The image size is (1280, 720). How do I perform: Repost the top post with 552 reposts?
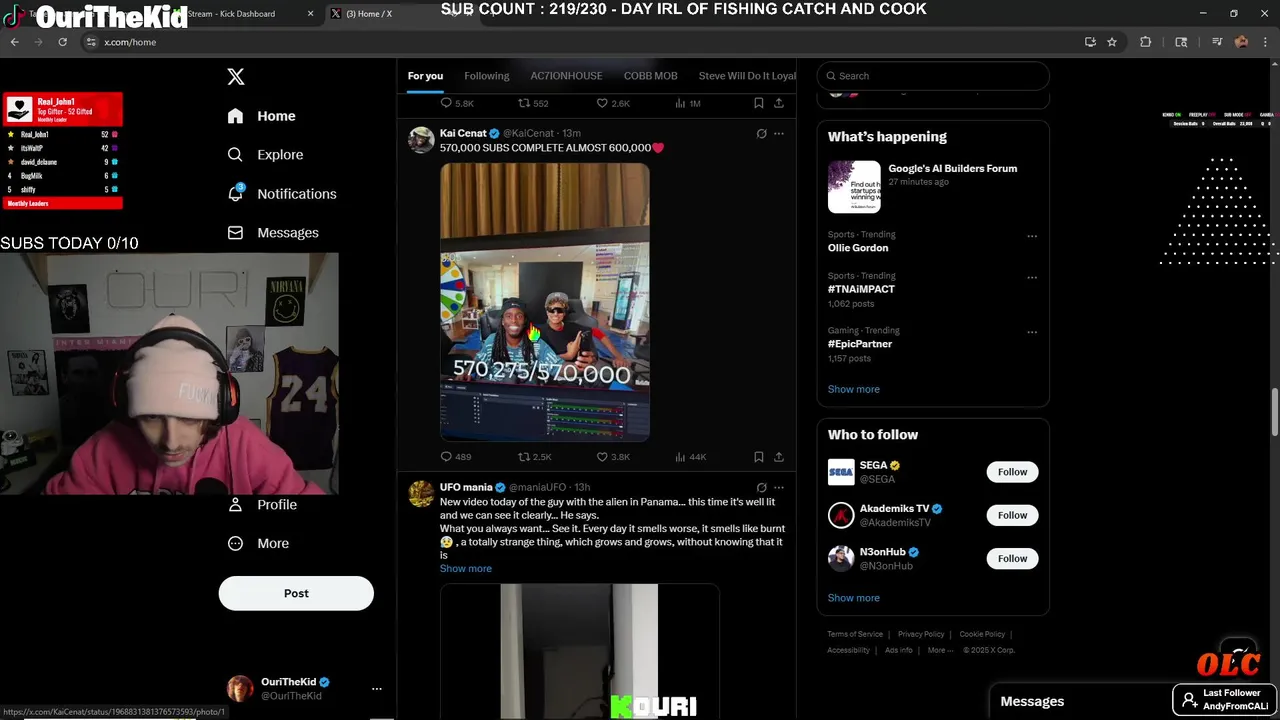tap(533, 103)
